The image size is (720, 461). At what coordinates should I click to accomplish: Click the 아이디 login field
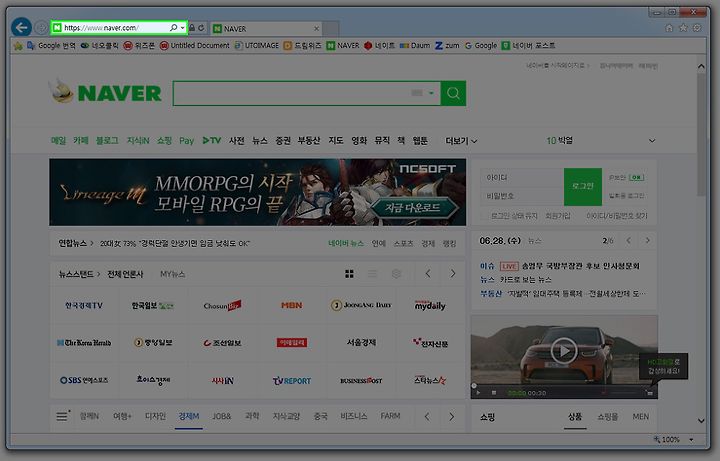[x=522, y=177]
